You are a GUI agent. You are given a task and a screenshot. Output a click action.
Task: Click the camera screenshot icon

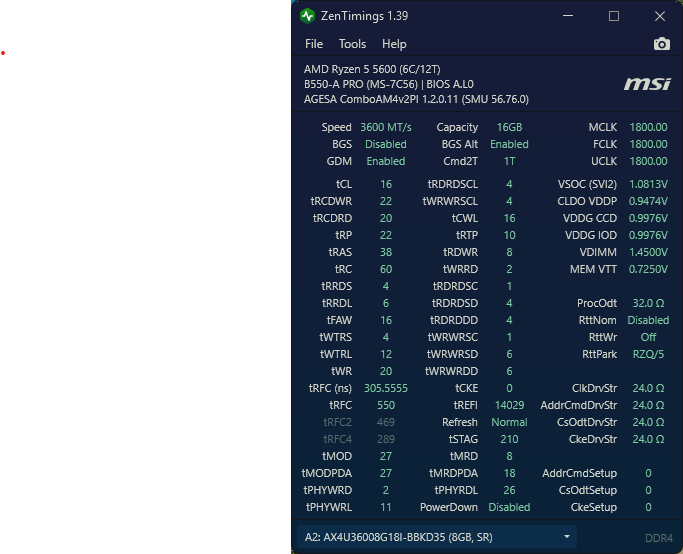pyautogui.click(x=662, y=44)
